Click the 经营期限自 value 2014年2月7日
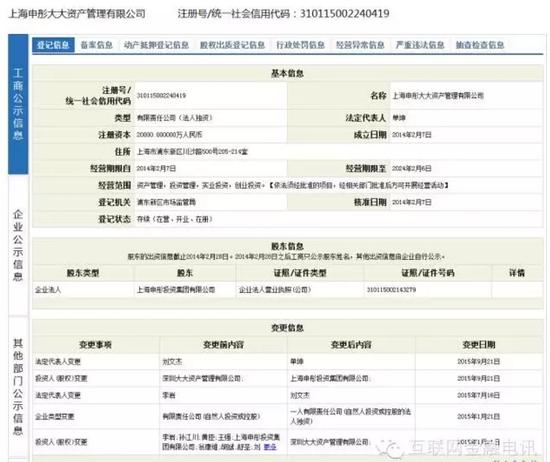Image resolution: width=550 pixels, height=462 pixels. [156, 168]
